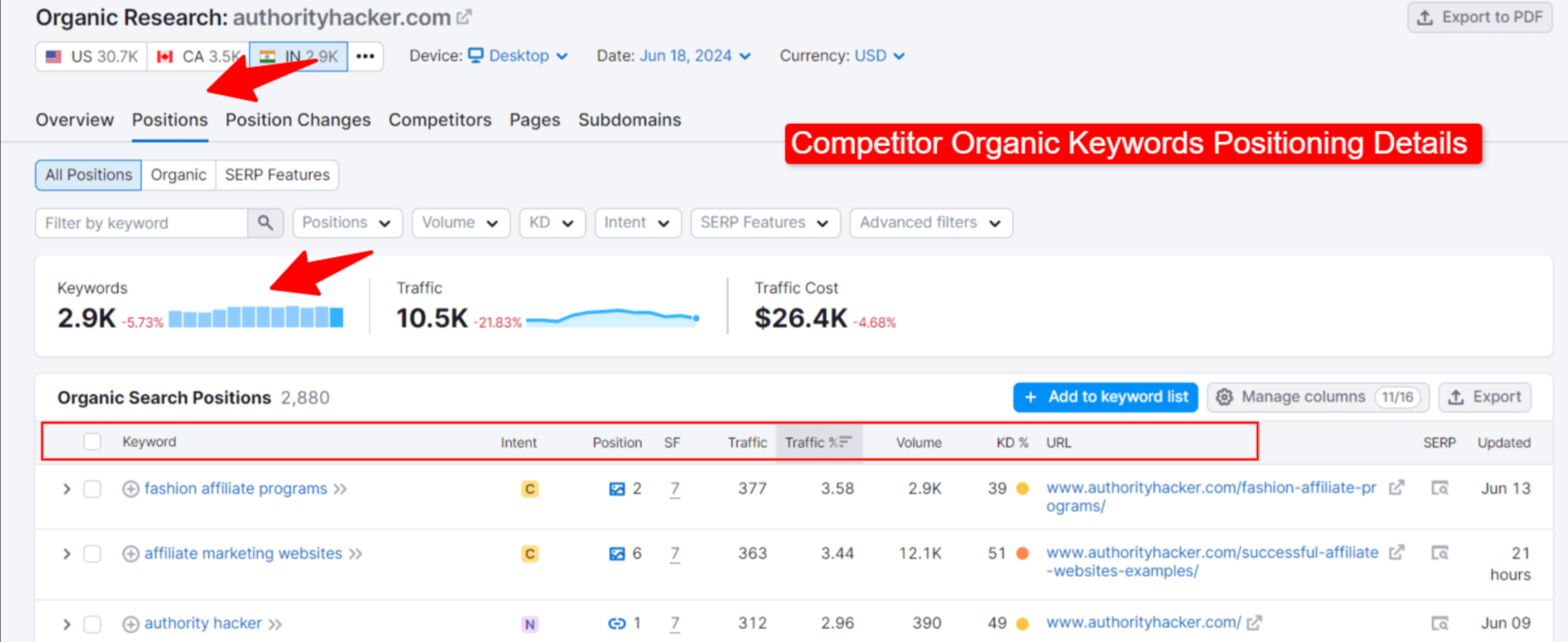The image size is (1568, 642).
Task: View SERP snapshot for affiliate marketing websites
Action: [x=1439, y=552]
